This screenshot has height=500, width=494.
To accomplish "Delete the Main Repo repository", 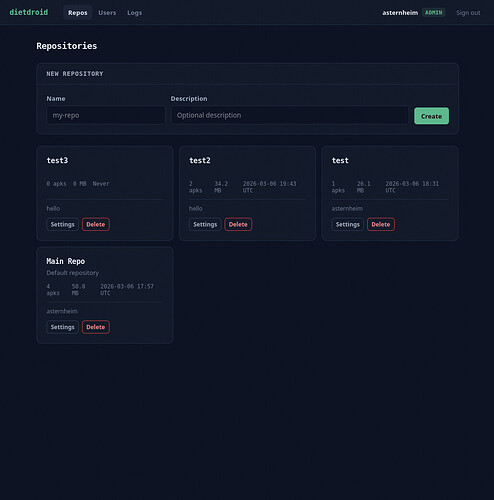I will click(x=96, y=327).
